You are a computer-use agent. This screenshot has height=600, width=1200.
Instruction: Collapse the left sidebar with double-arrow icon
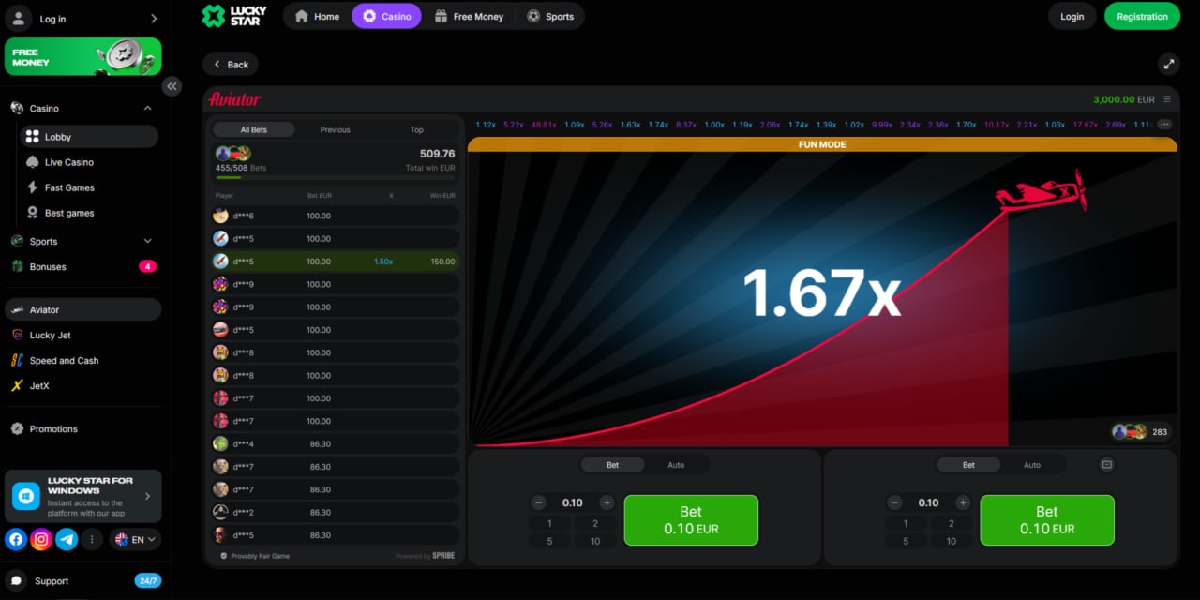[x=172, y=86]
